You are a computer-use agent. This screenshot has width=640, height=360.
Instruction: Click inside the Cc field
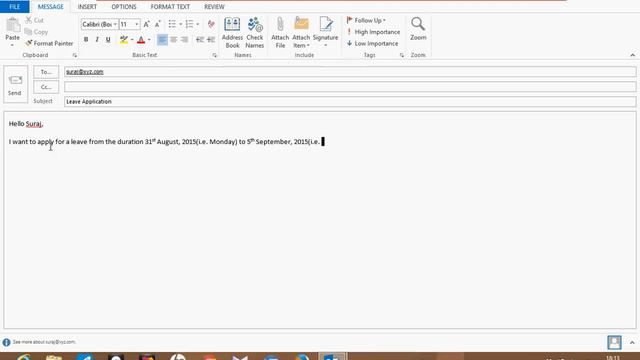pos(350,87)
